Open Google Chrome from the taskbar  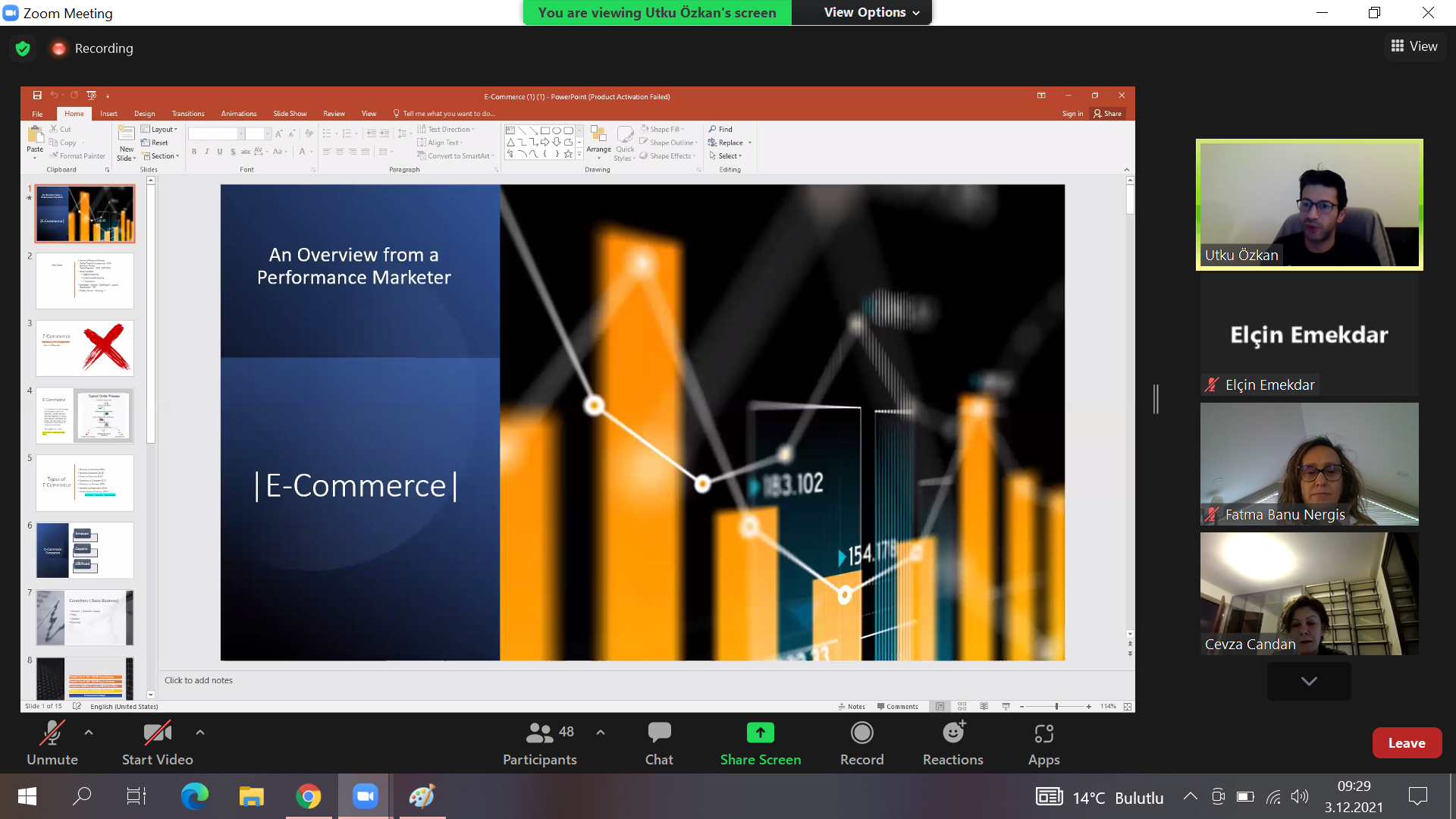pyautogui.click(x=308, y=796)
